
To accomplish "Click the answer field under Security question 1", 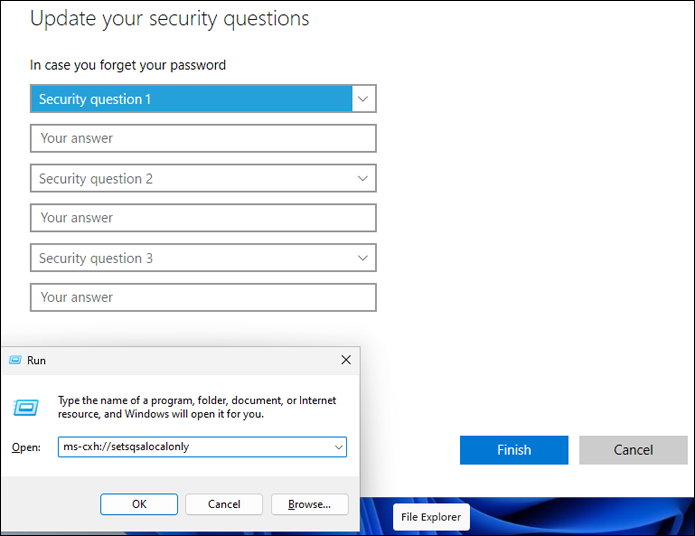I will (x=203, y=138).
